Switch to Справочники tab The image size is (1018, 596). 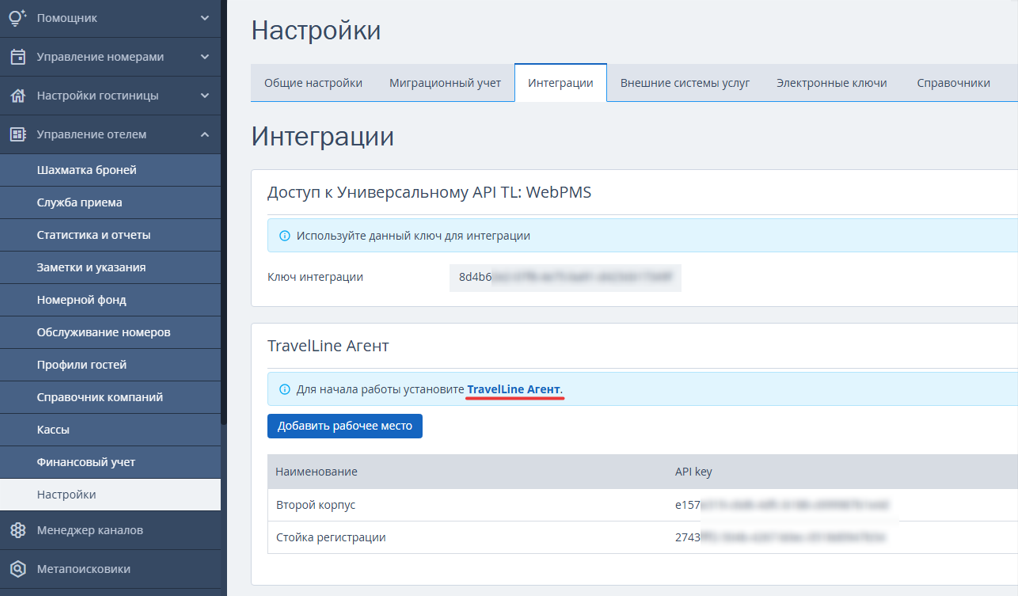(x=953, y=83)
